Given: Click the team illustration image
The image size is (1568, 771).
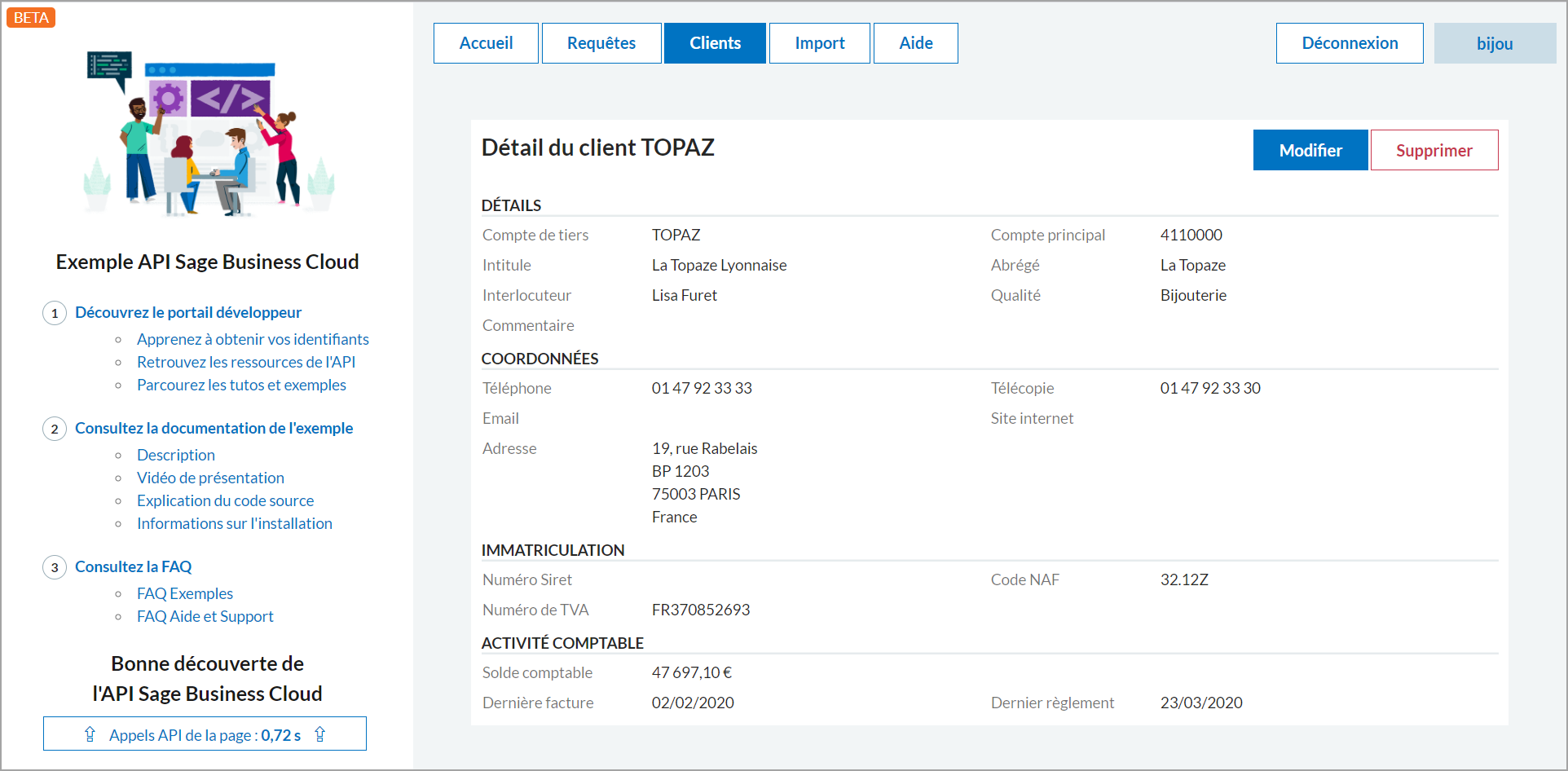Looking at the screenshot, I should (x=209, y=134).
